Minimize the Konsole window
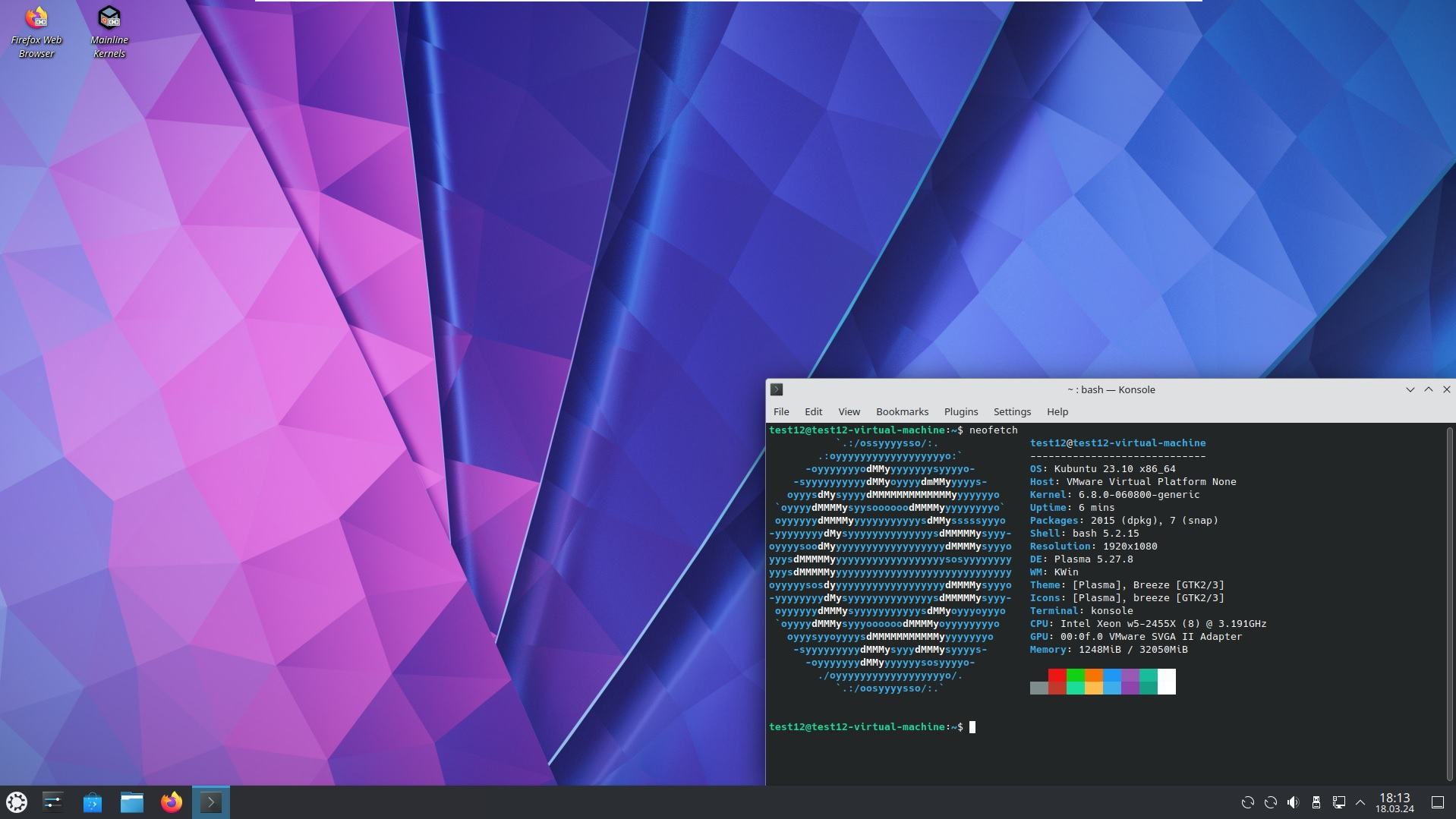 [x=1410, y=389]
